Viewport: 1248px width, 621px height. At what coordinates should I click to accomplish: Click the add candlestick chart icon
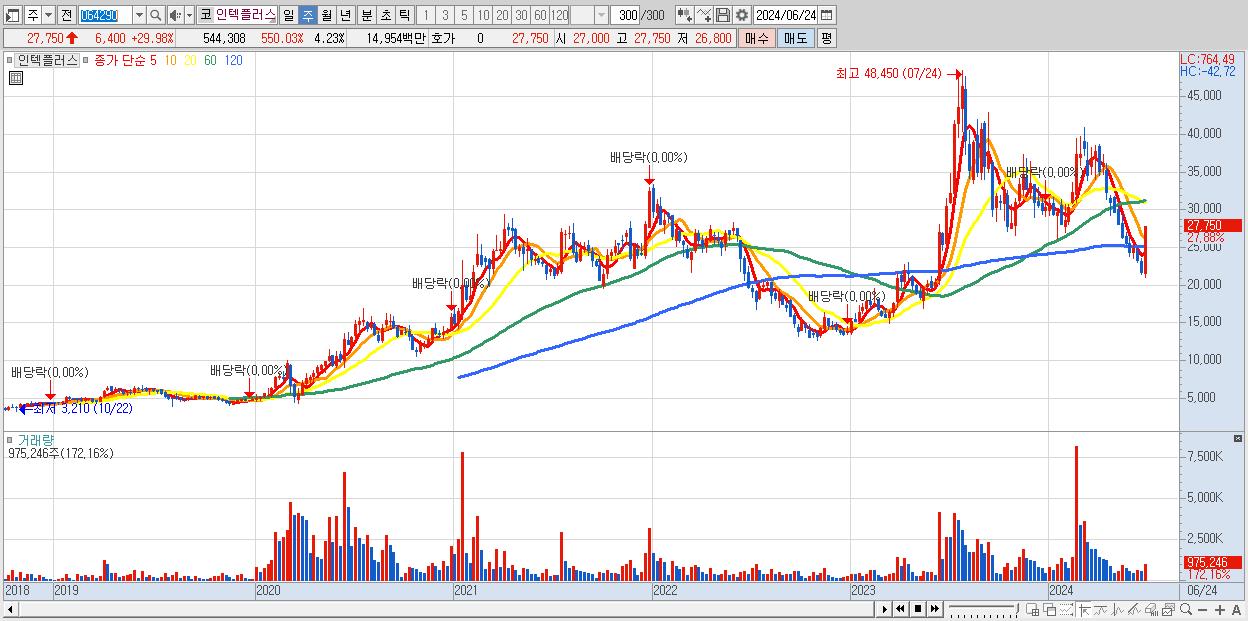click(x=685, y=15)
